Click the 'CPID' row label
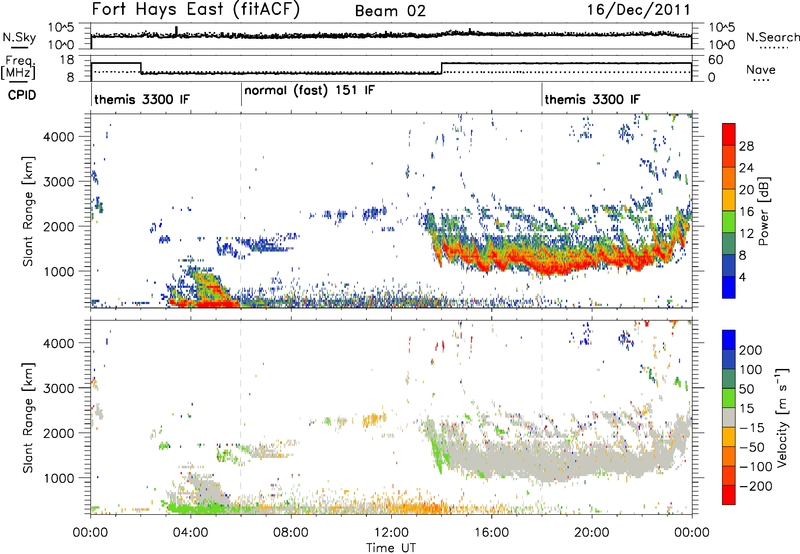 (x=22, y=95)
